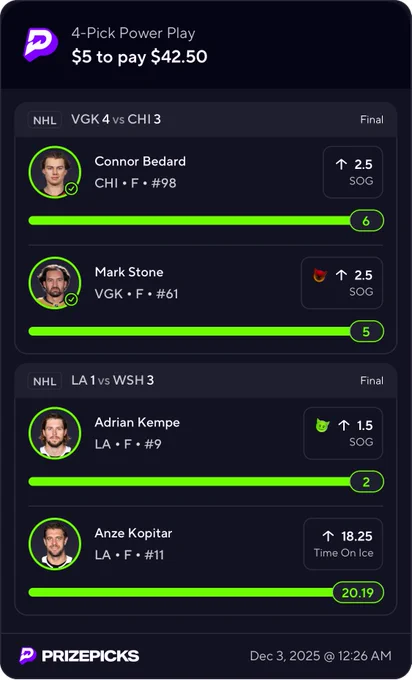The height and width of the screenshot is (680, 412).
Task: Click the green checkmark badge on Connor Bedard
Action: click(x=71, y=189)
